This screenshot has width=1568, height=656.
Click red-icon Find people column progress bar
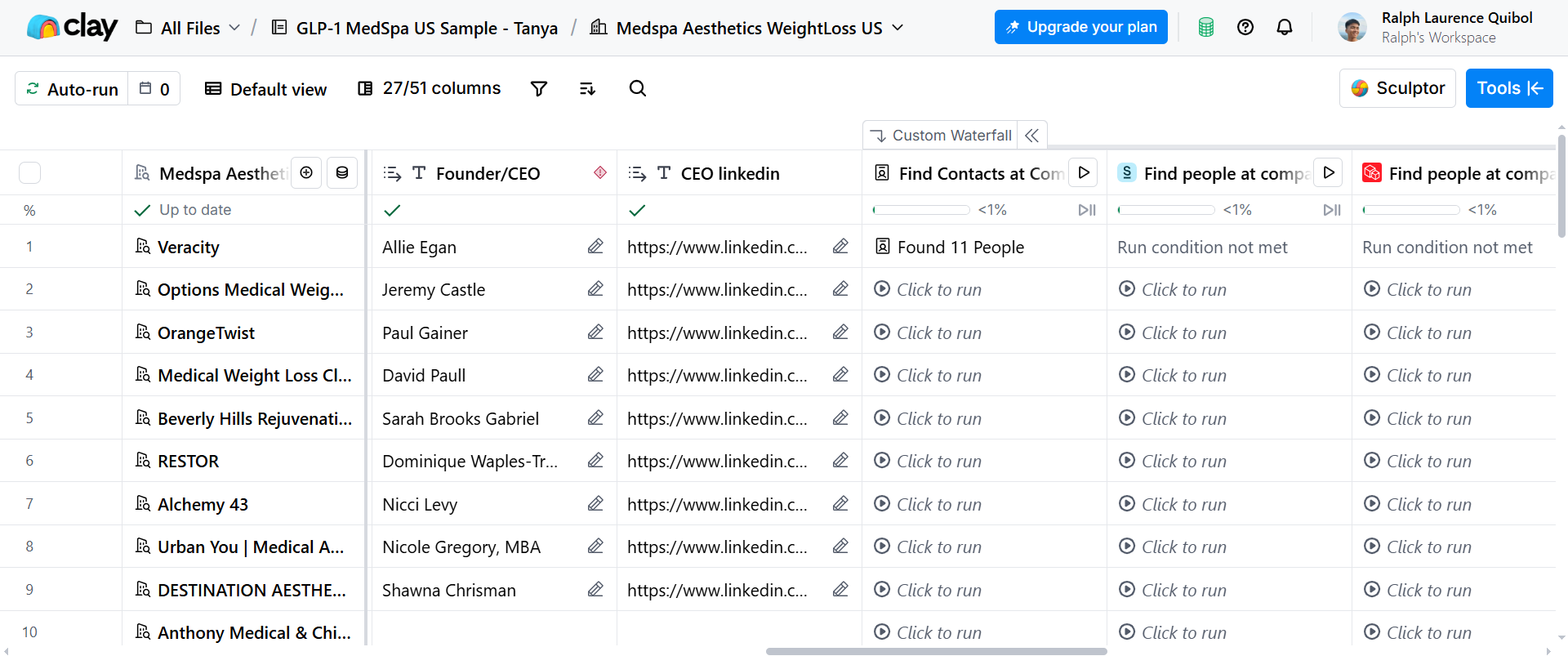(1411, 210)
